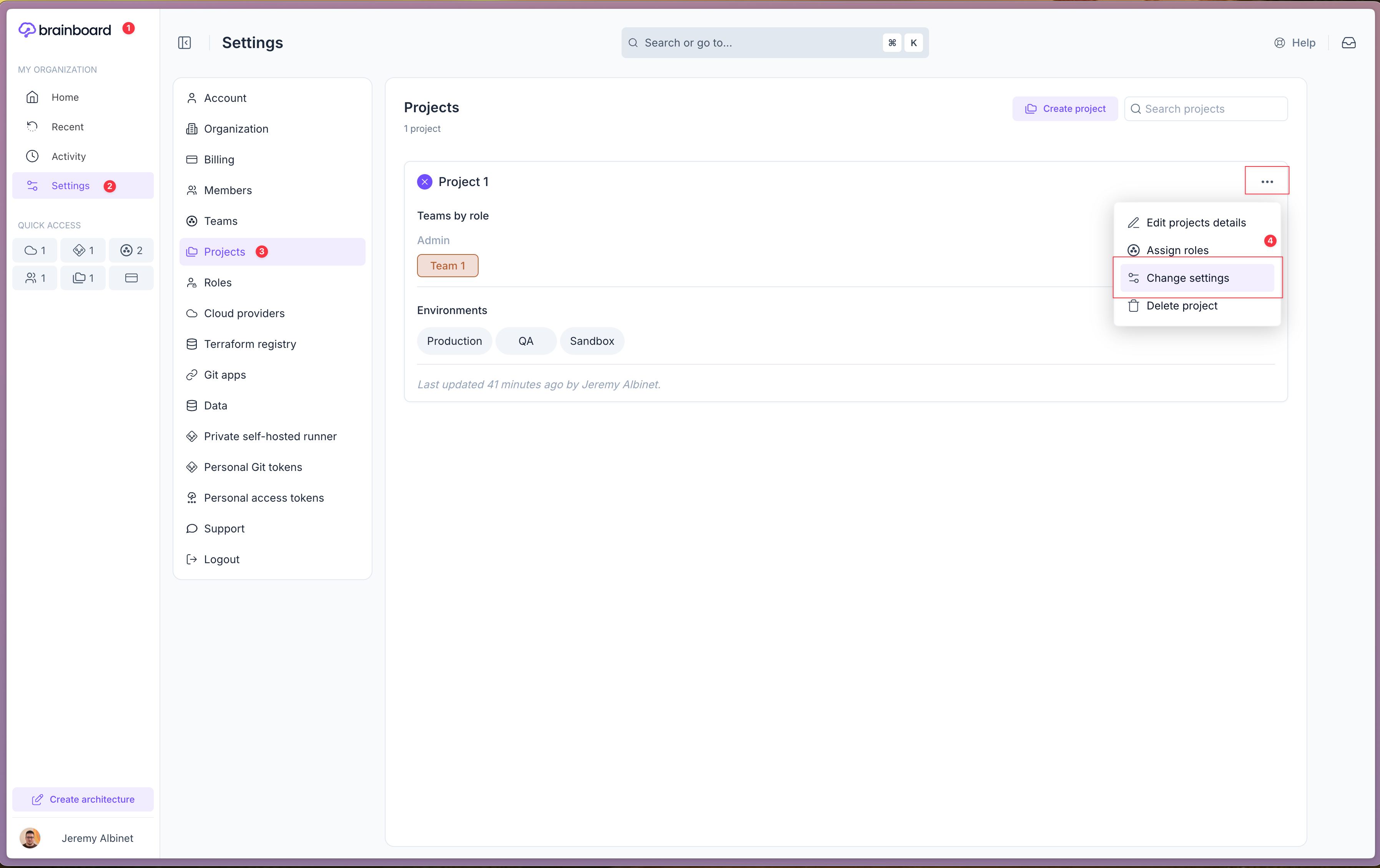Click Edit projects details option
This screenshot has width=1380, height=868.
point(1195,223)
